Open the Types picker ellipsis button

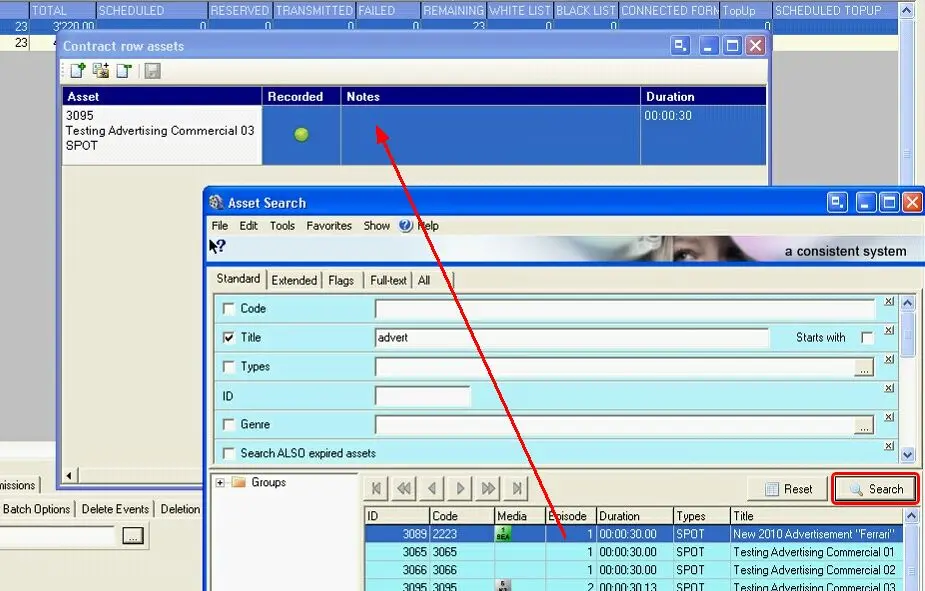[x=864, y=368]
